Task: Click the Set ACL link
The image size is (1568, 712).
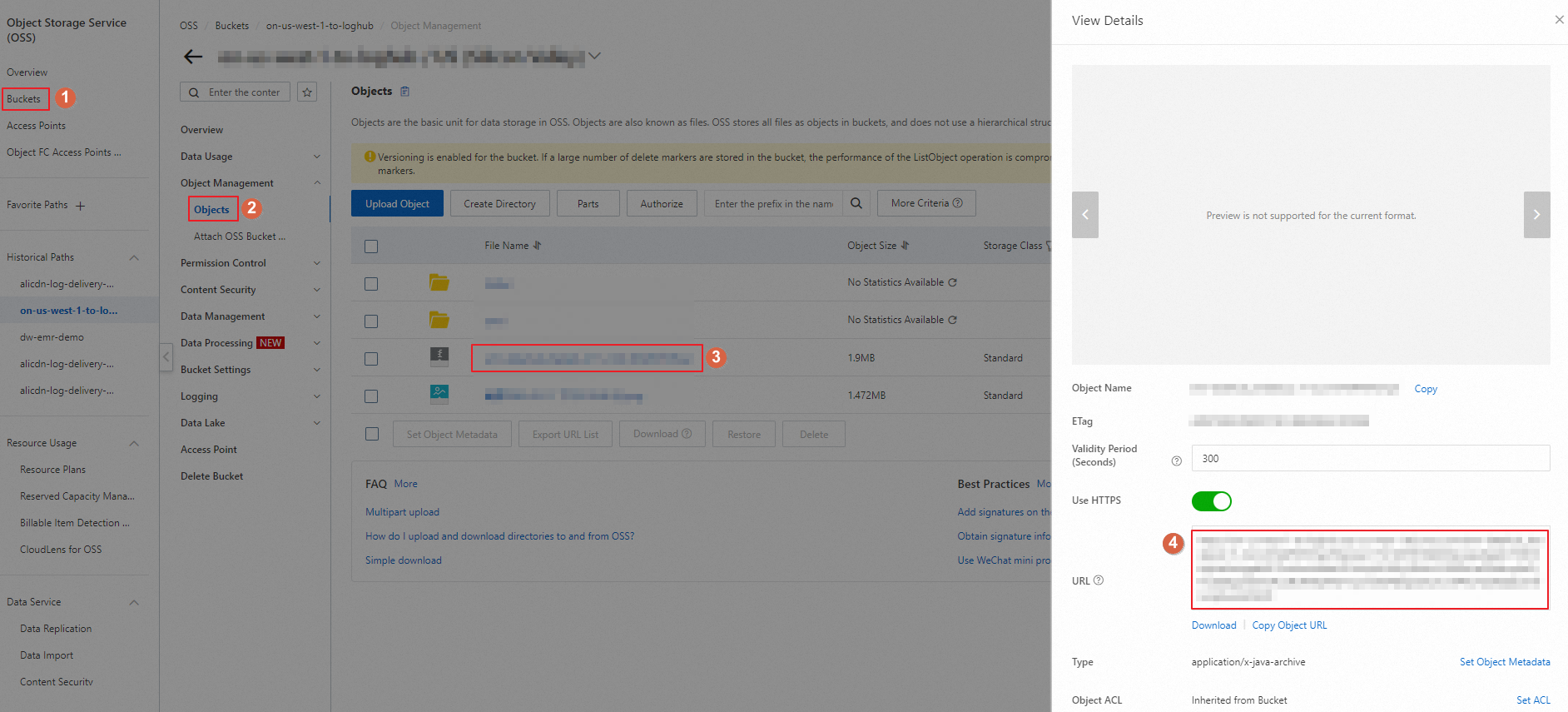Action: [1533, 700]
